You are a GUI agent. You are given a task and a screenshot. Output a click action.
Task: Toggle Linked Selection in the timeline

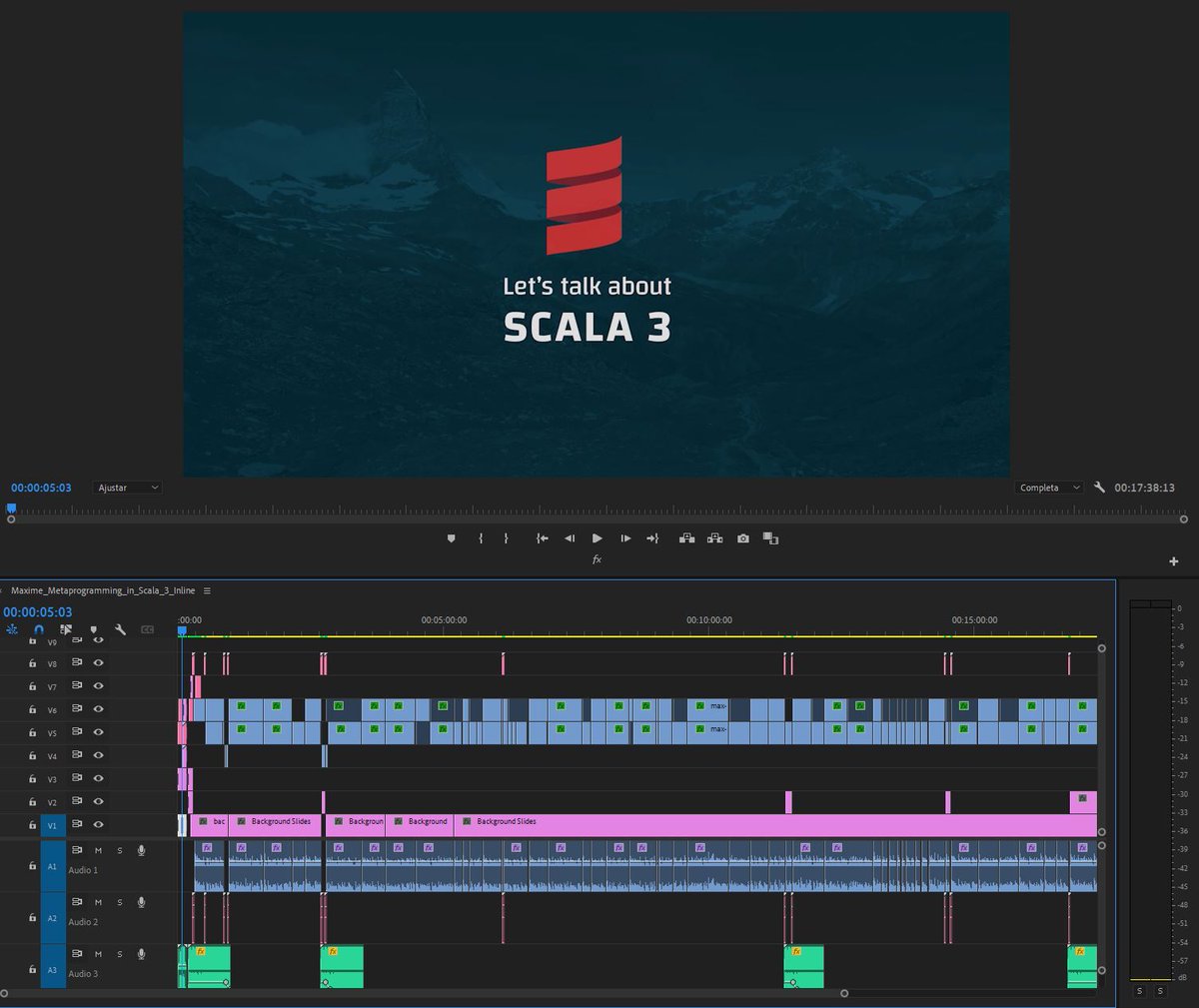(x=66, y=629)
